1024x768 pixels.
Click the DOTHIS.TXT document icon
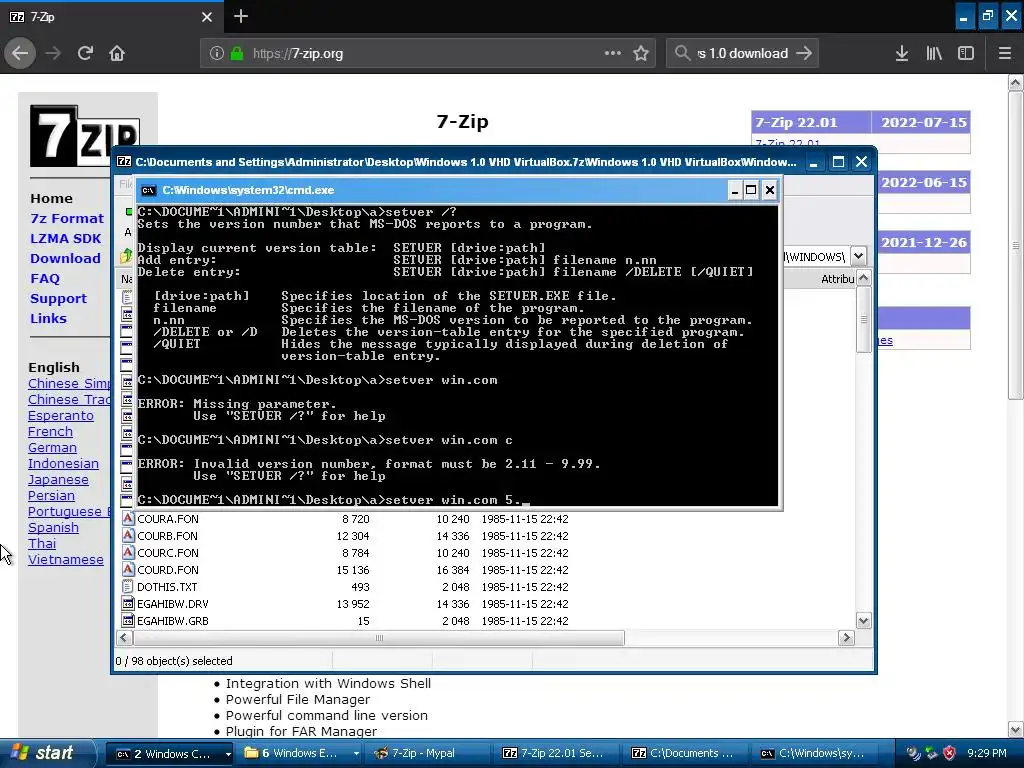click(x=128, y=586)
